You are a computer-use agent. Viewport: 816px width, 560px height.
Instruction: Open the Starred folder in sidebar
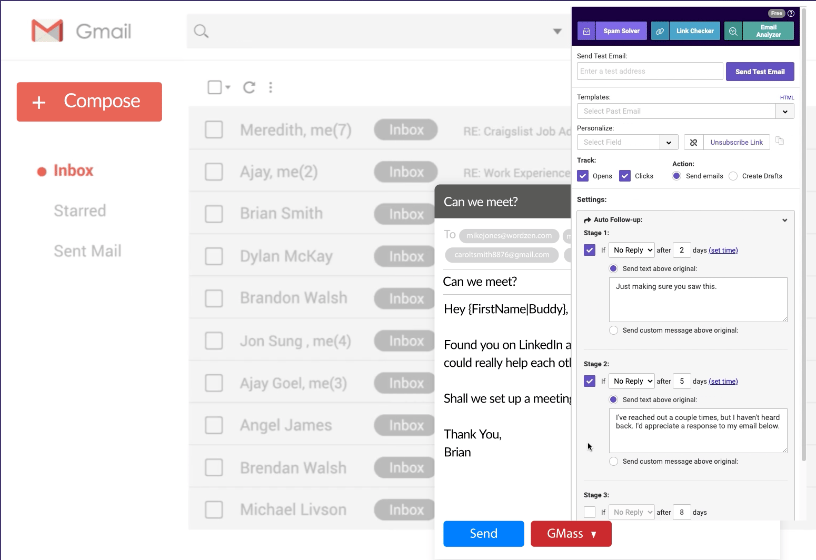(80, 211)
